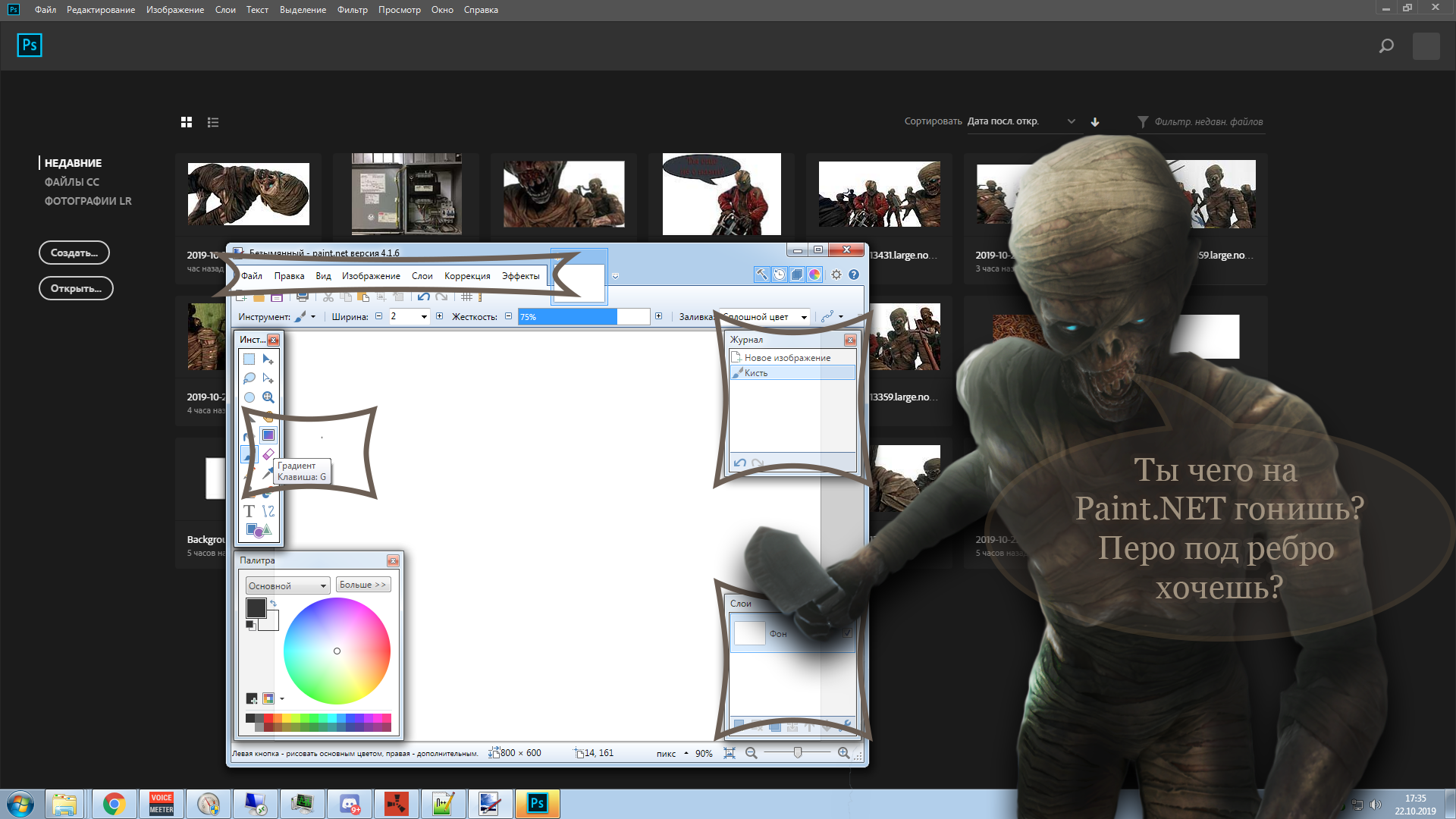Click the Открыть... button
Screen dimensions: 1456x819
click(x=76, y=288)
